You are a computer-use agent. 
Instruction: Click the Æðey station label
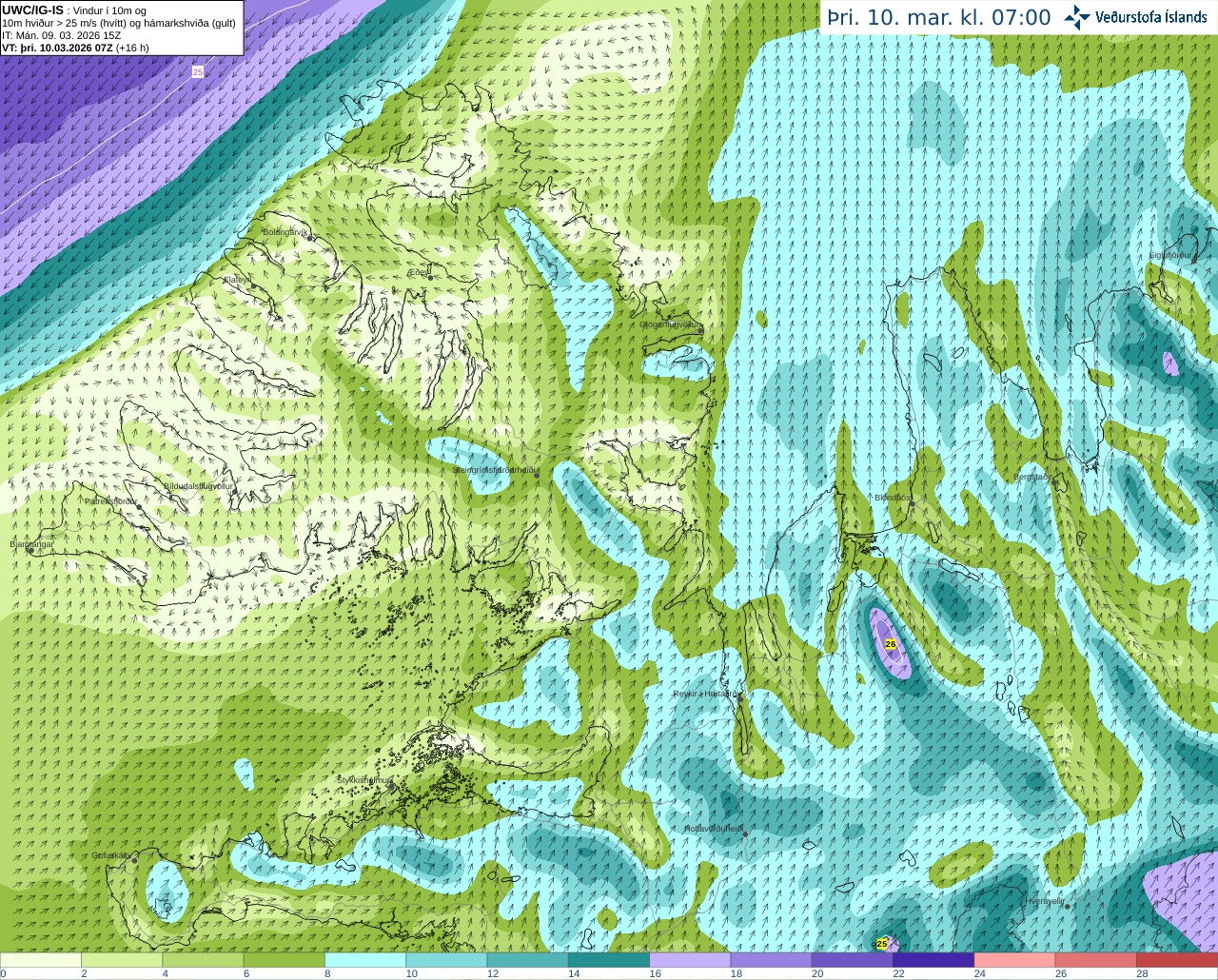pos(419,272)
